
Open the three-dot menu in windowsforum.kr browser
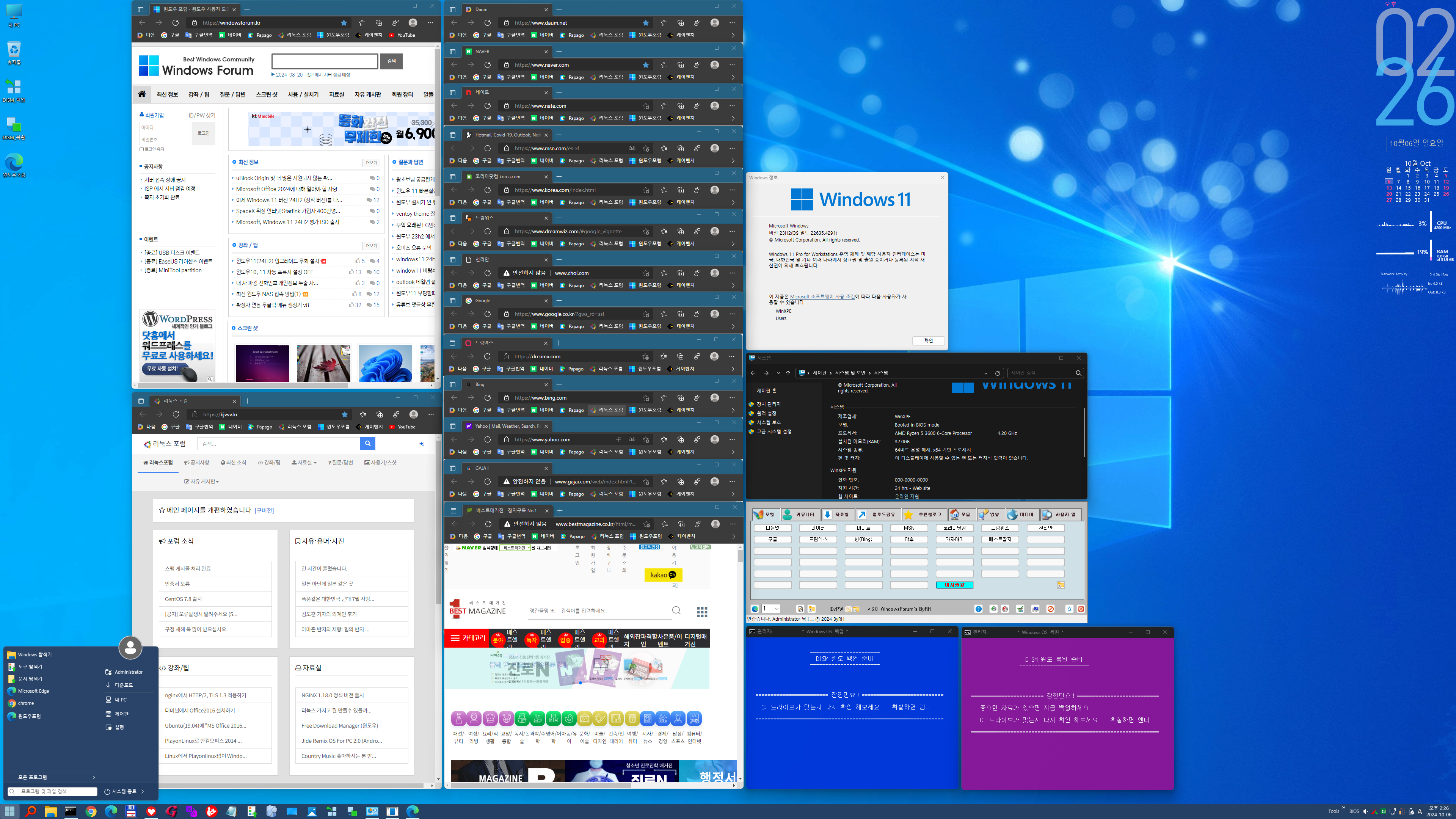click(x=430, y=23)
